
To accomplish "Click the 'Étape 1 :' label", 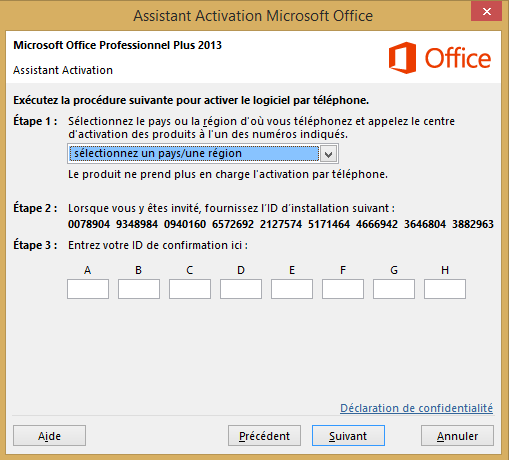I will click(x=35, y=121).
